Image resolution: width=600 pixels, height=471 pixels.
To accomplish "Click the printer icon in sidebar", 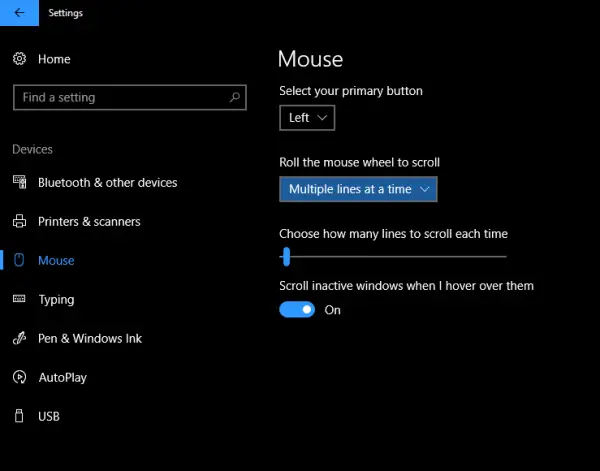I will click(20, 221).
